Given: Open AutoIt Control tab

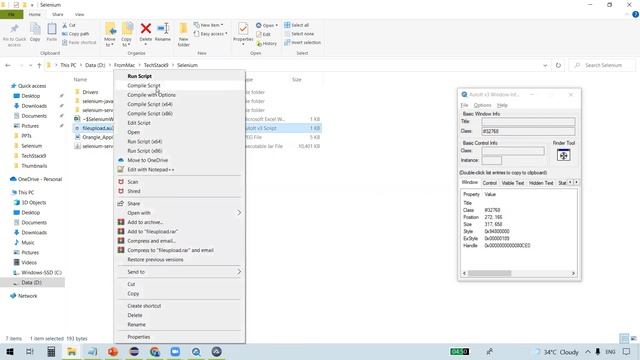Looking at the screenshot, I should (x=489, y=183).
